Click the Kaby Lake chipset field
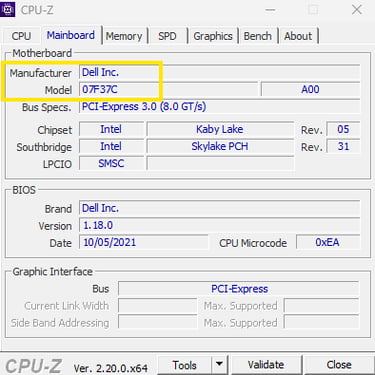Image resolution: width=375 pixels, height=375 pixels. tap(220, 129)
